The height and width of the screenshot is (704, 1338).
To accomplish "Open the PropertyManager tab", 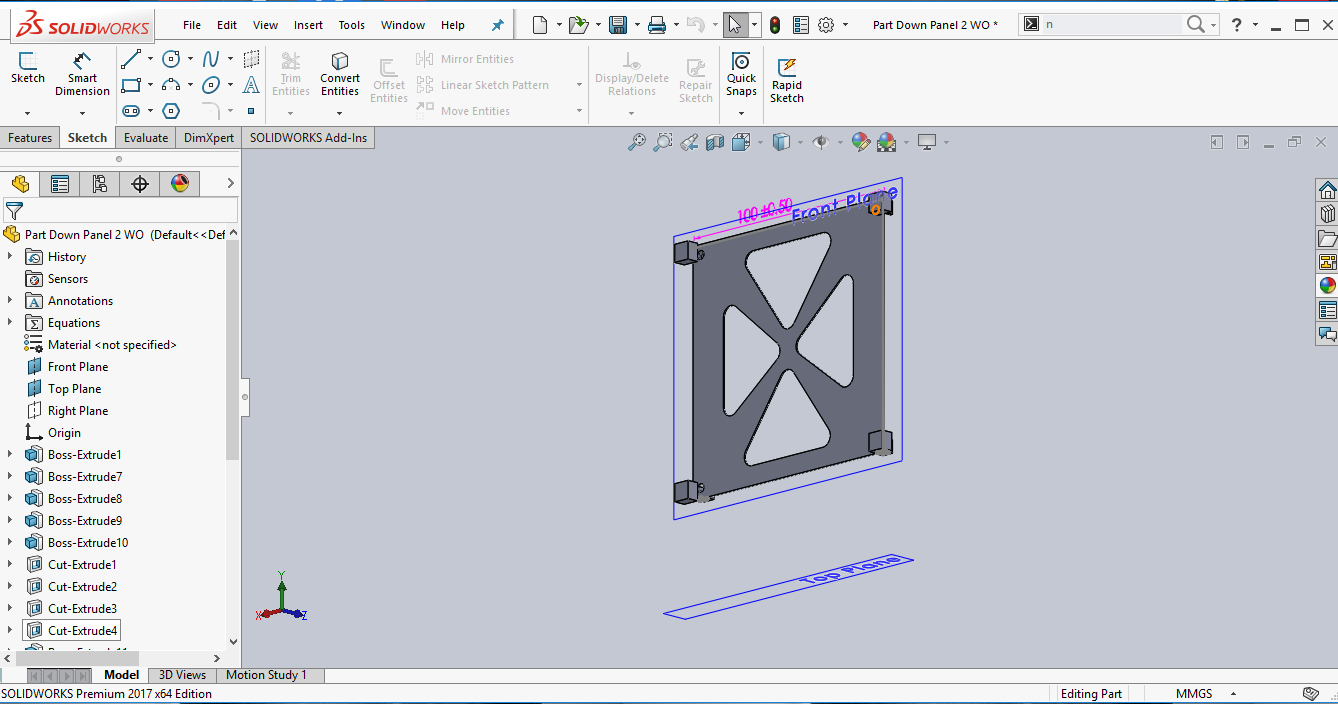I will coord(60,183).
